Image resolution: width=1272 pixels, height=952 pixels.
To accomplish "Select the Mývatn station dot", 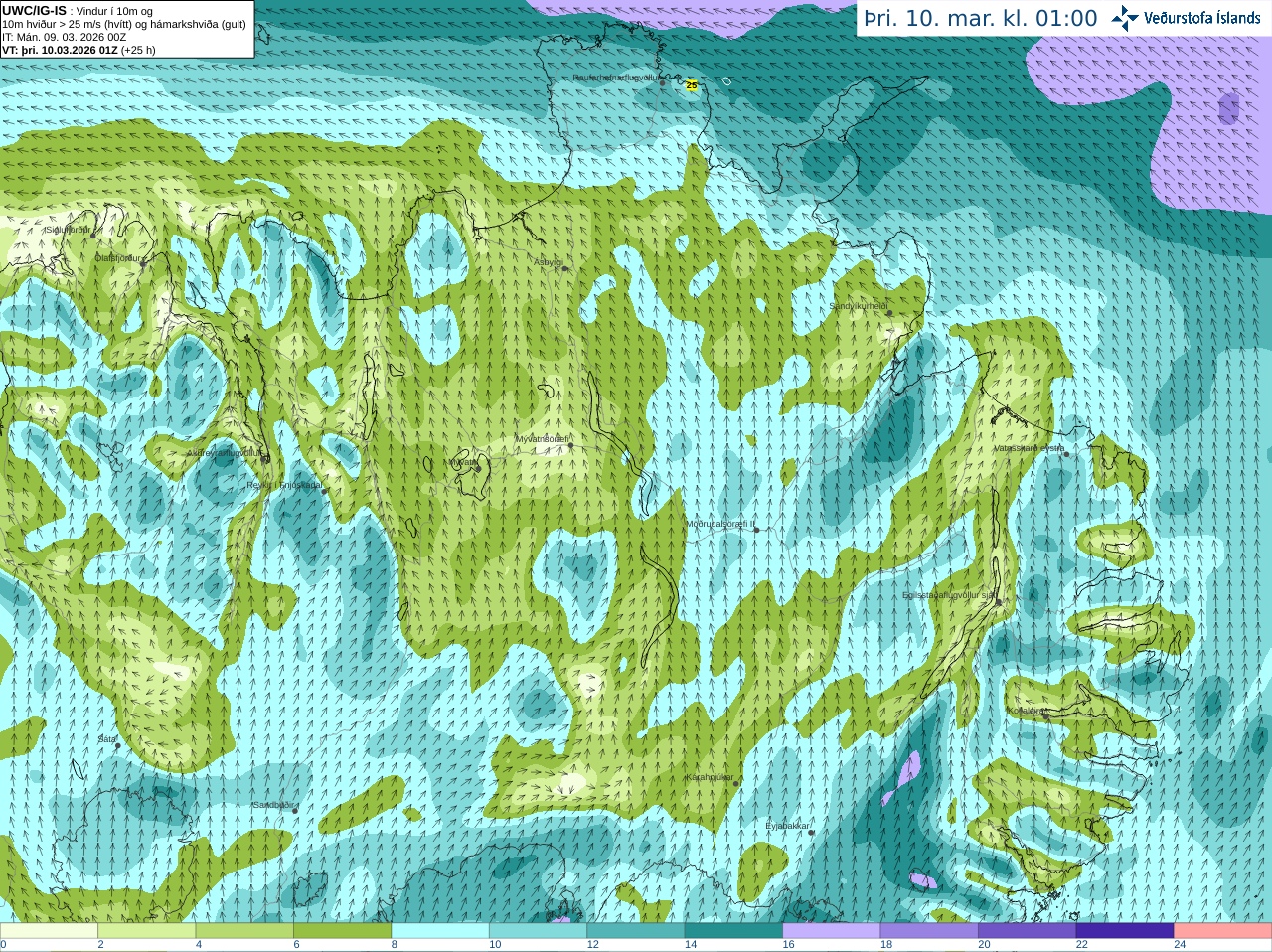I will click(x=477, y=467).
